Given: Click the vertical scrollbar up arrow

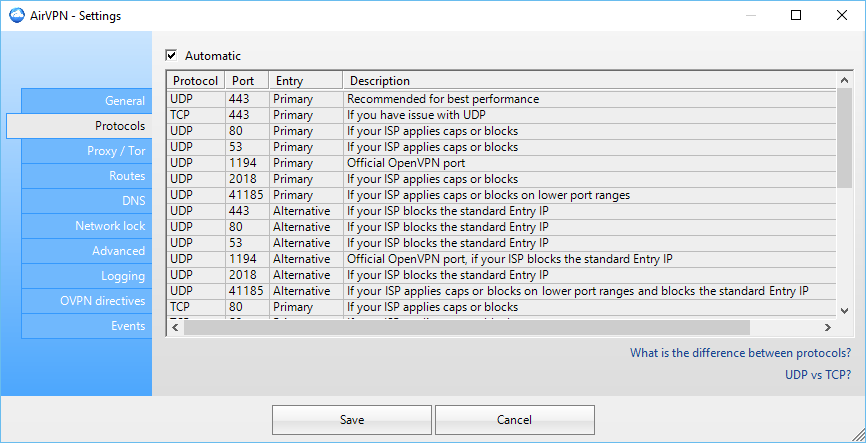Looking at the screenshot, I should click(x=844, y=81).
